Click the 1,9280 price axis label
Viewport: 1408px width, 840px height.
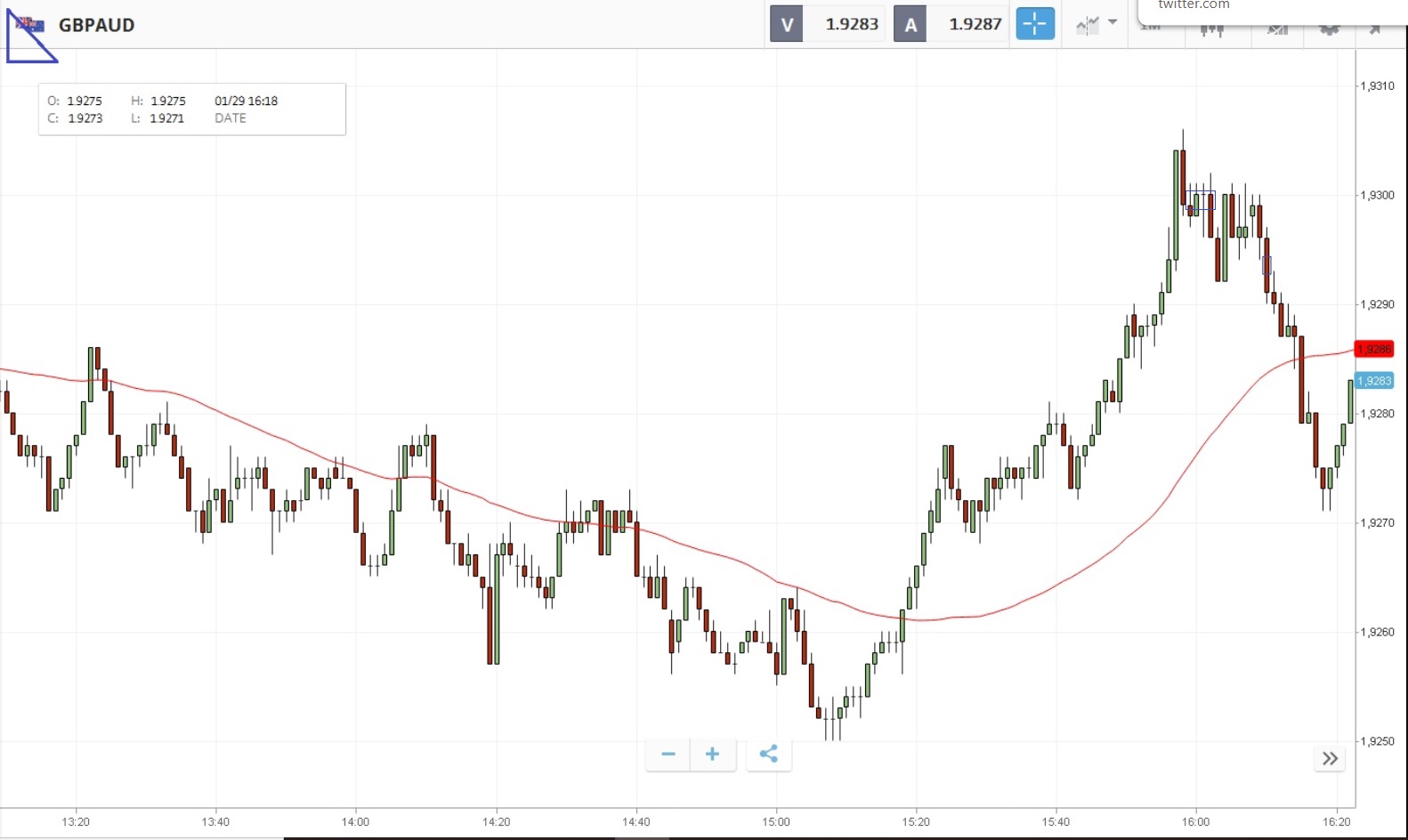[1377, 414]
